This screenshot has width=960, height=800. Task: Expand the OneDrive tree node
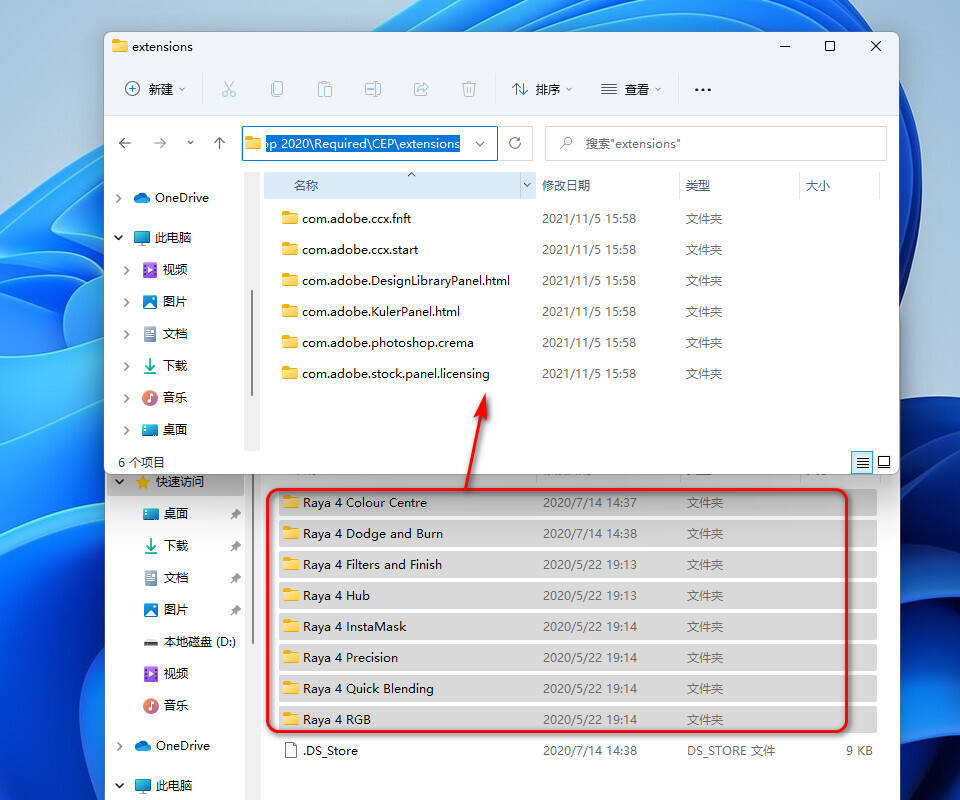(x=121, y=198)
